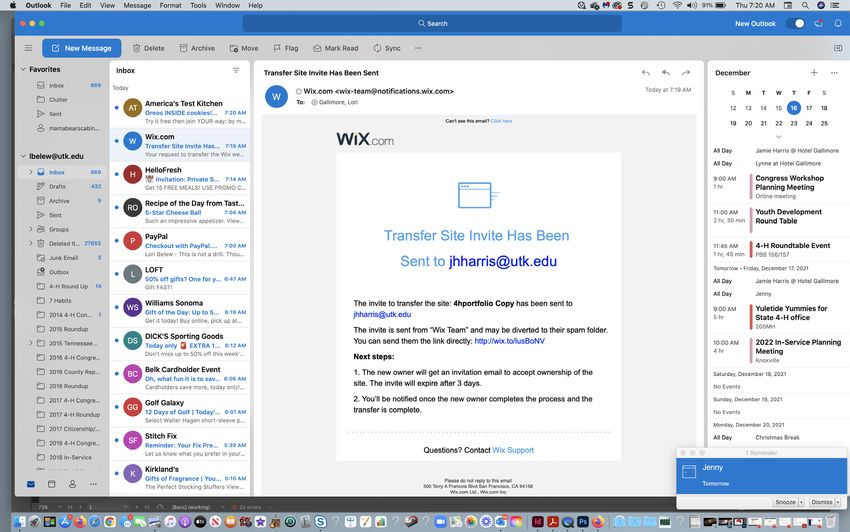Open the toolbar's more options ellipsis
The height and width of the screenshot is (532, 850).
[418, 48]
